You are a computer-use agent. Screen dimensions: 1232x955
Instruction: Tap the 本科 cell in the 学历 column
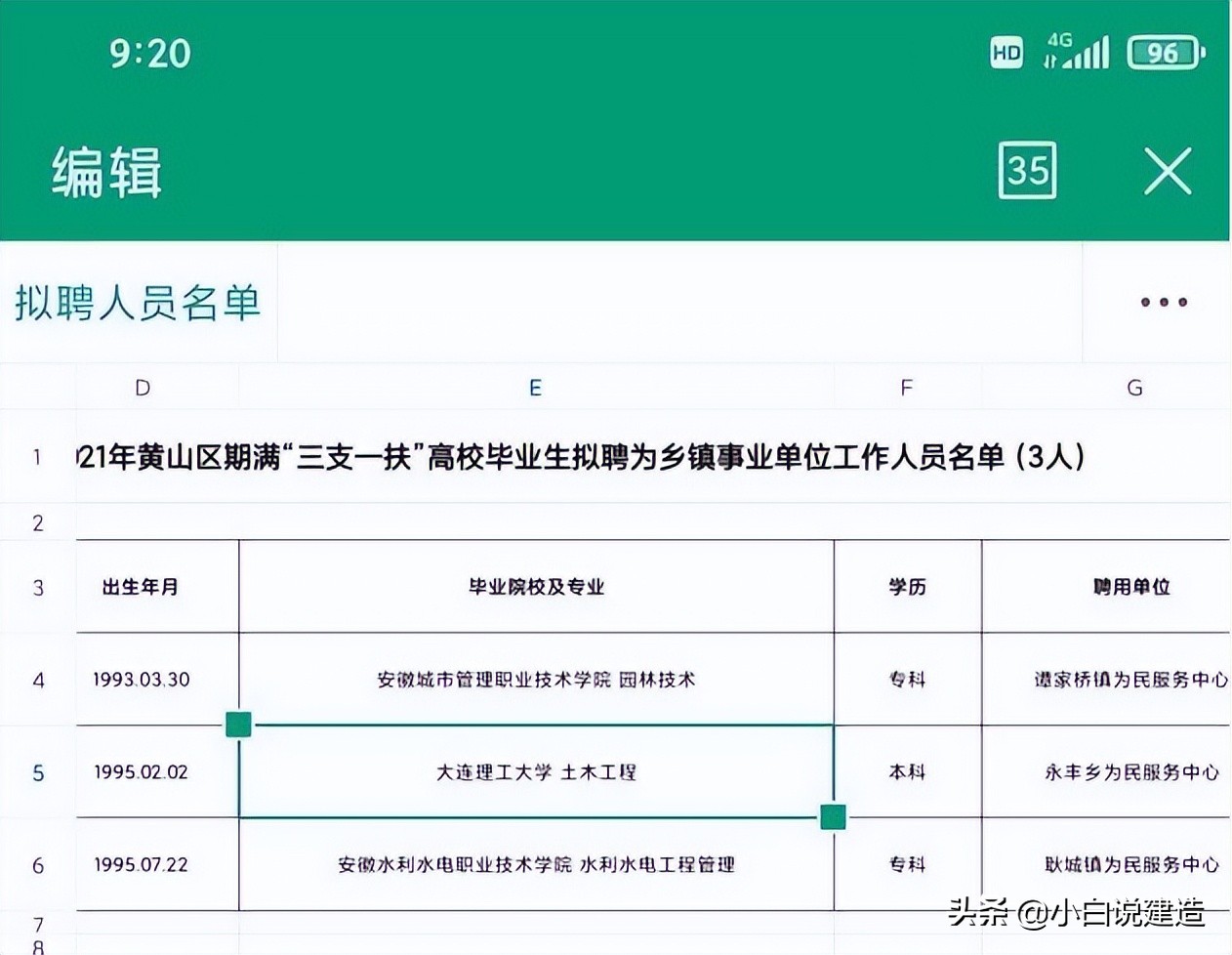click(906, 771)
